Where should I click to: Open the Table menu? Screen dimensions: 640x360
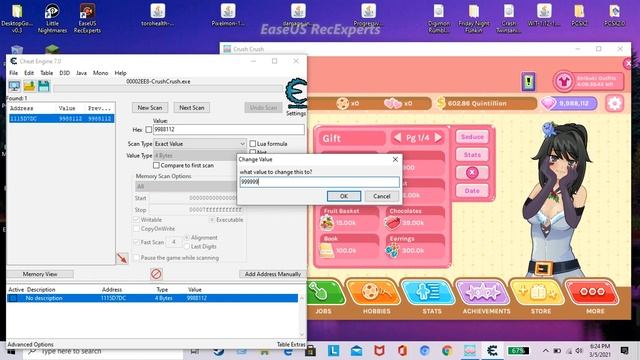(47, 73)
